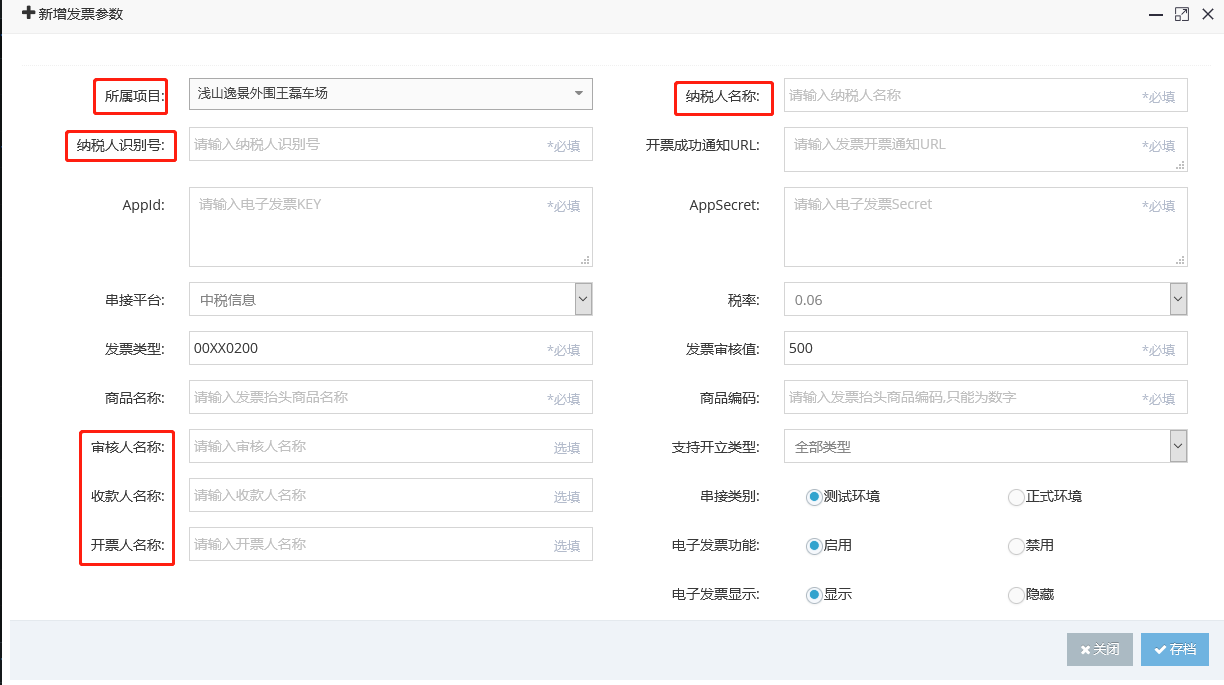The height and width of the screenshot is (685, 1224).
Task: Enable 电子发票功能 by selecting 启用
Action: (814, 545)
